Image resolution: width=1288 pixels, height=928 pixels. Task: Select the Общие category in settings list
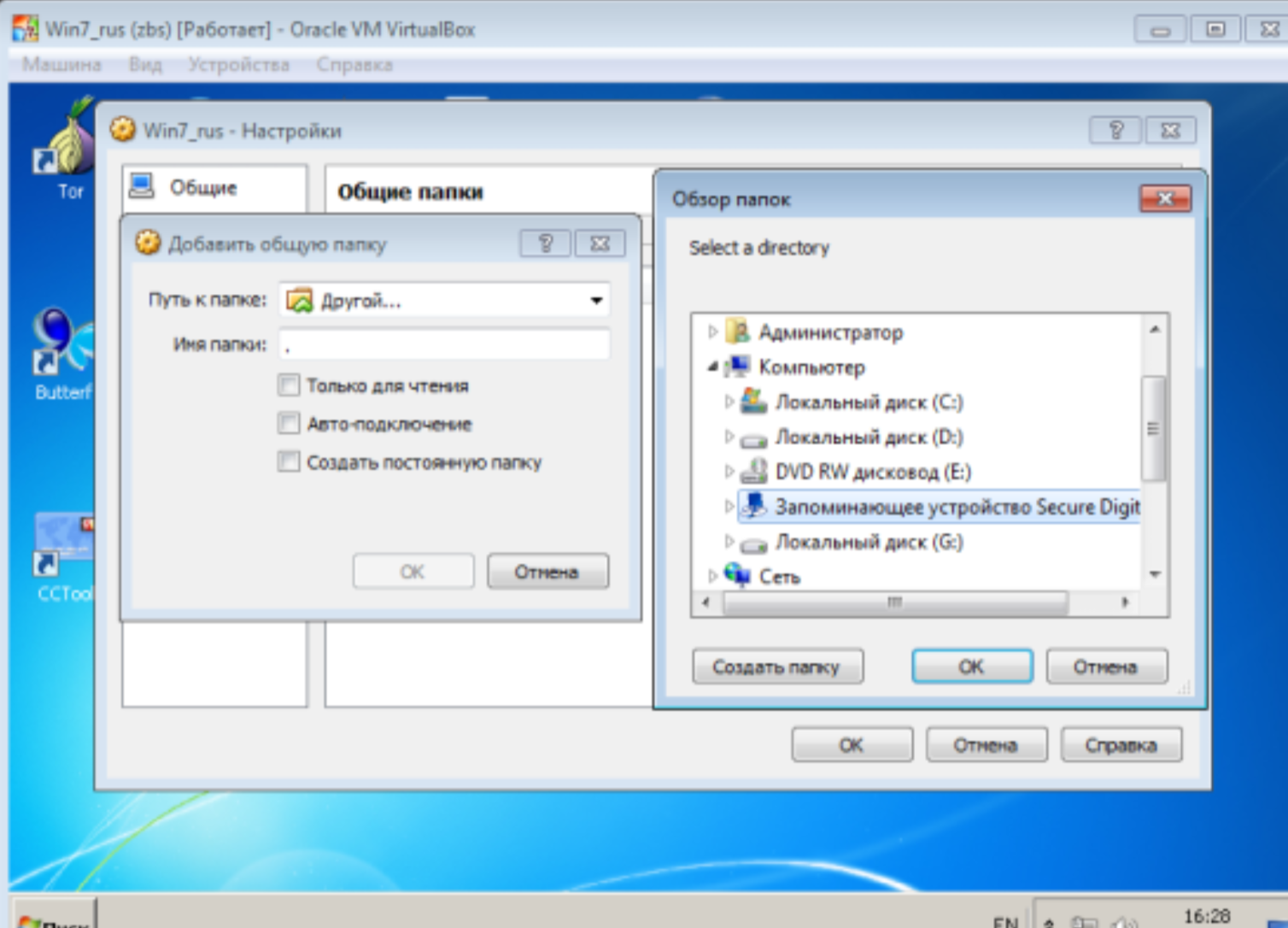[x=214, y=187]
